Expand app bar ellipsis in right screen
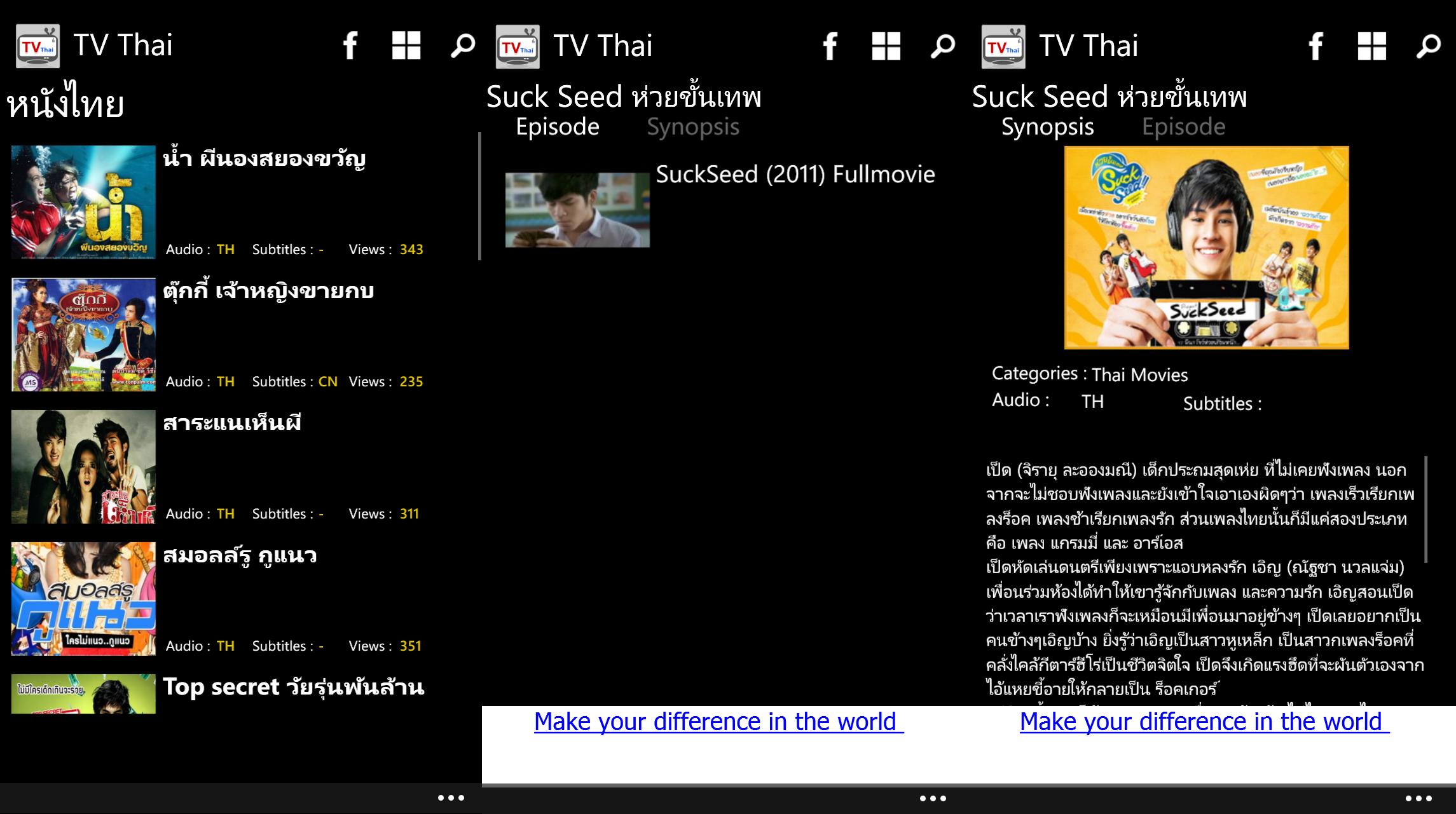 [x=1418, y=798]
